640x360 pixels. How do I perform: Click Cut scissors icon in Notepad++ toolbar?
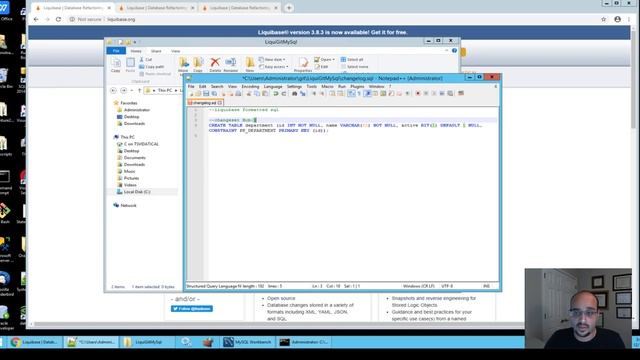(x=248, y=93)
